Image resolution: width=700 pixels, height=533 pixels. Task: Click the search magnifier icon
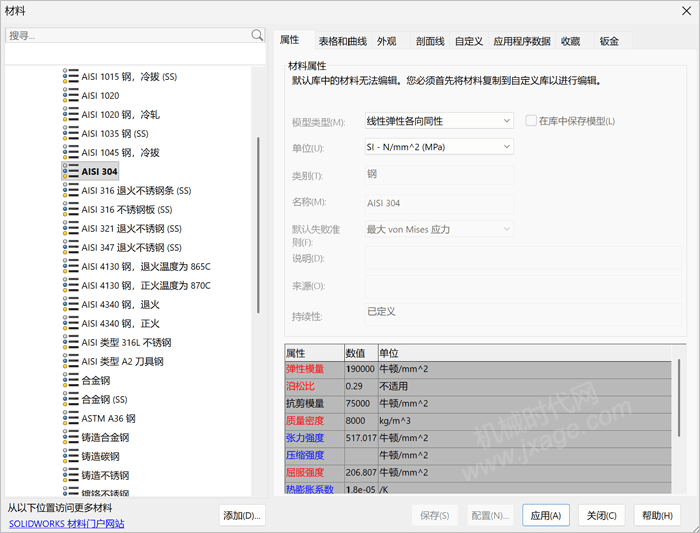[x=257, y=35]
